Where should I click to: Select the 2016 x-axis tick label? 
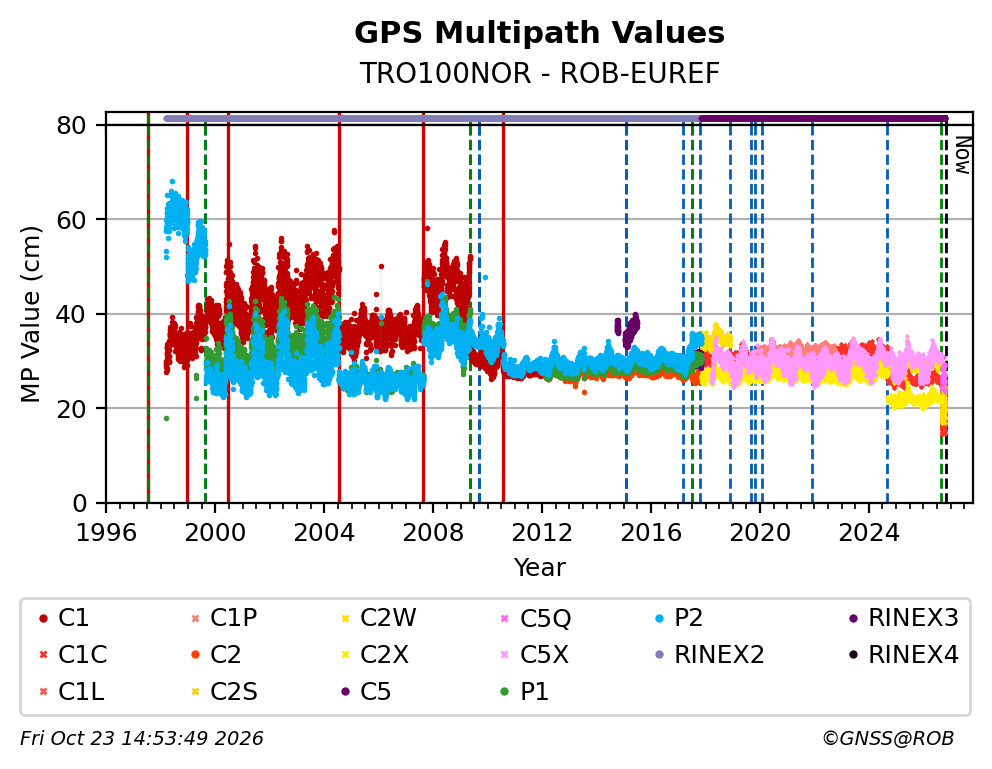point(651,532)
